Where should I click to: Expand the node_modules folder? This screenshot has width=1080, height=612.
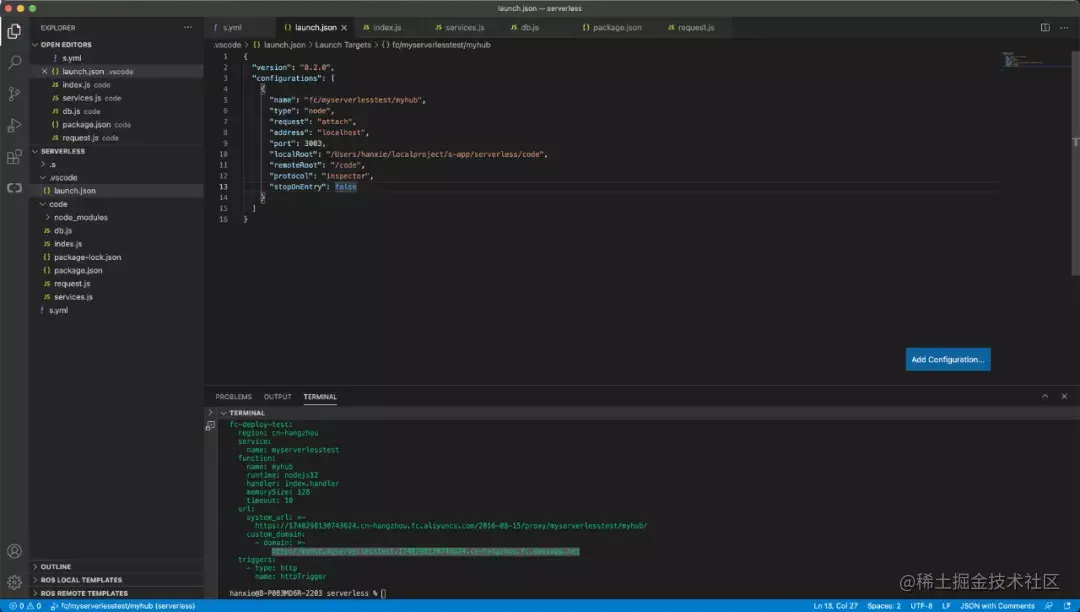(48, 217)
